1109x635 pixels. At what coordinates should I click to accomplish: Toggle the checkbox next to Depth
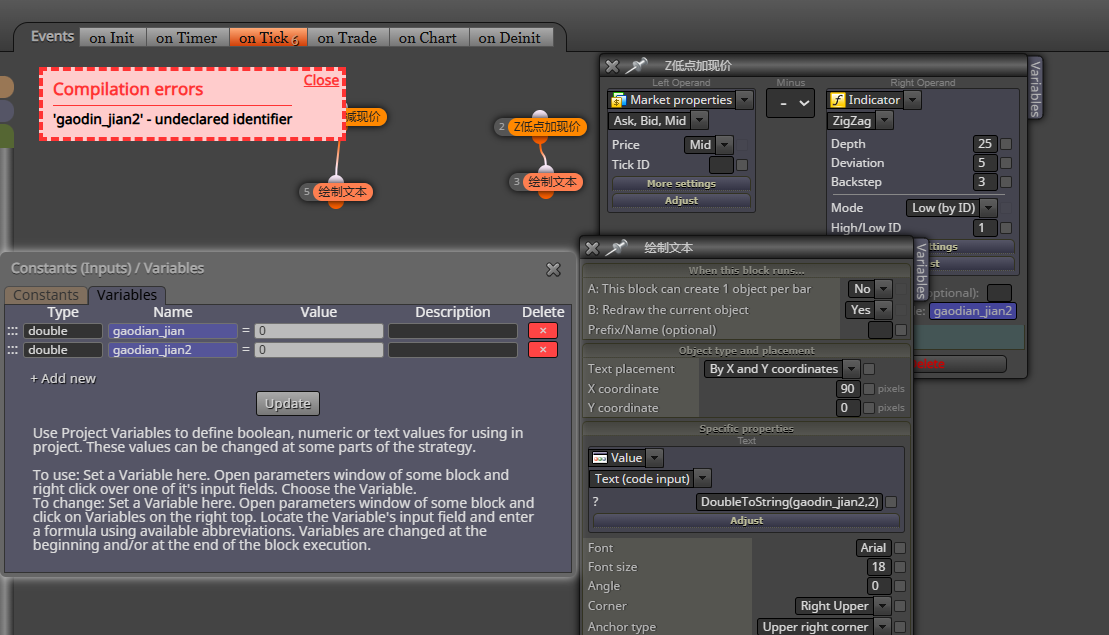click(1006, 144)
